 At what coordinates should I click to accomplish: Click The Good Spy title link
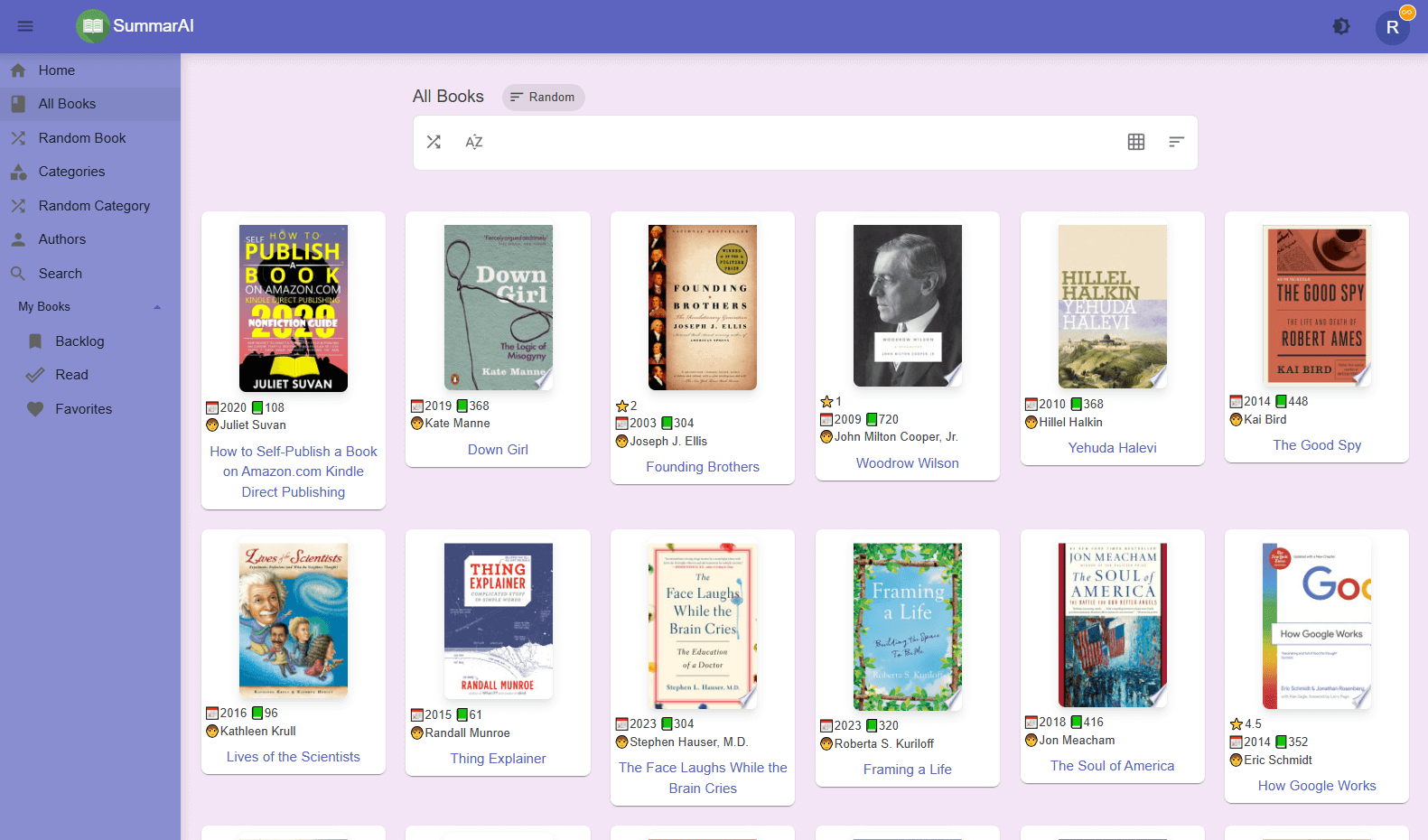1317,445
